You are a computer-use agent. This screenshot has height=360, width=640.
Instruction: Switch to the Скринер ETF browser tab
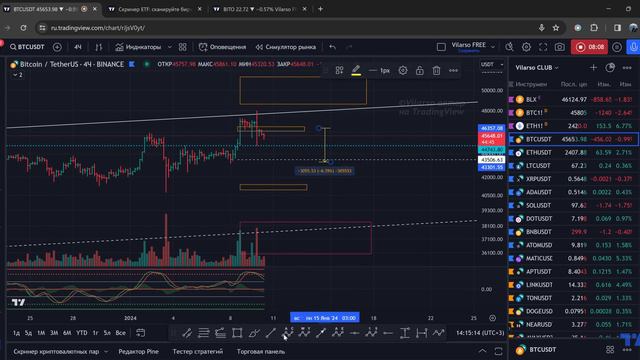[154, 9]
